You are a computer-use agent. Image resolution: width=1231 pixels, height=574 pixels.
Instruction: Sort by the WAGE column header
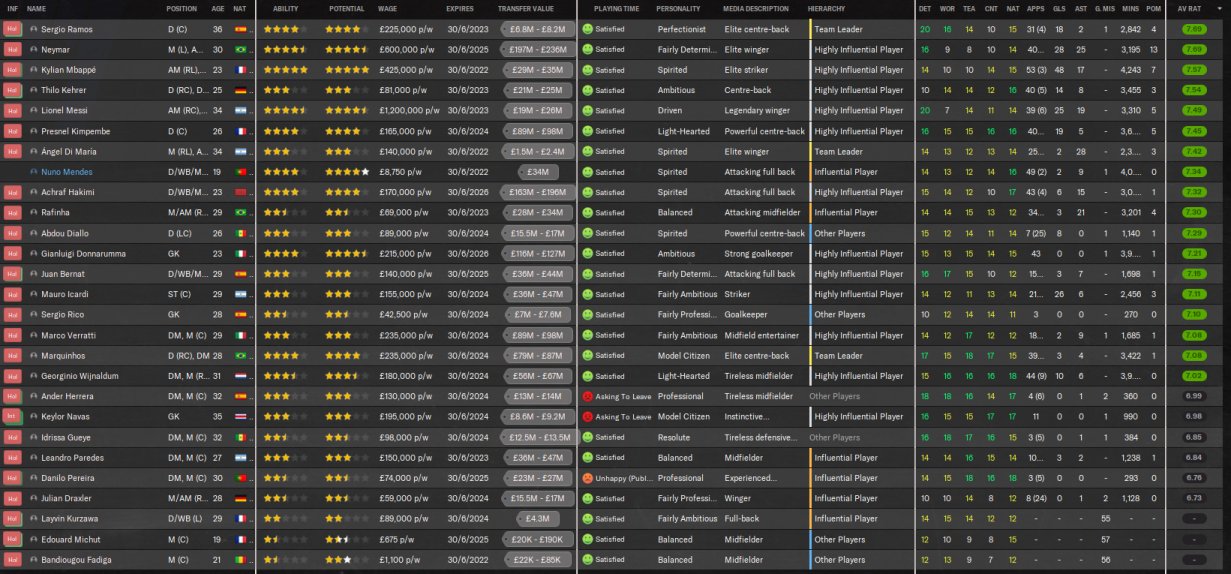387,9
